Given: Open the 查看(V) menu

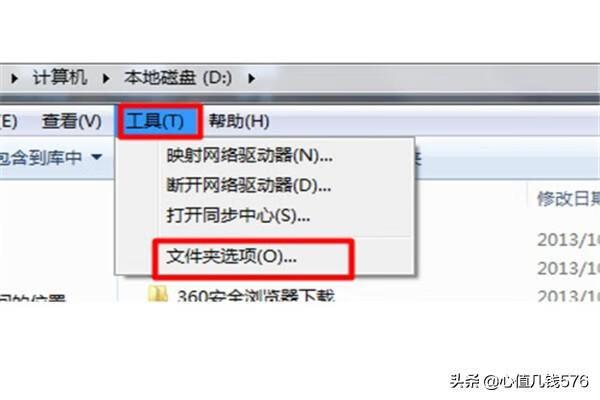Looking at the screenshot, I should point(72,121).
